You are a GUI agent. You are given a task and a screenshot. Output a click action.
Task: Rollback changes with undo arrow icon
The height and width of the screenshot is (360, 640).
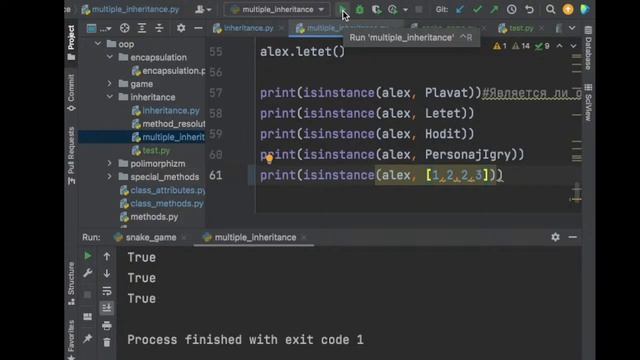[x=529, y=9]
